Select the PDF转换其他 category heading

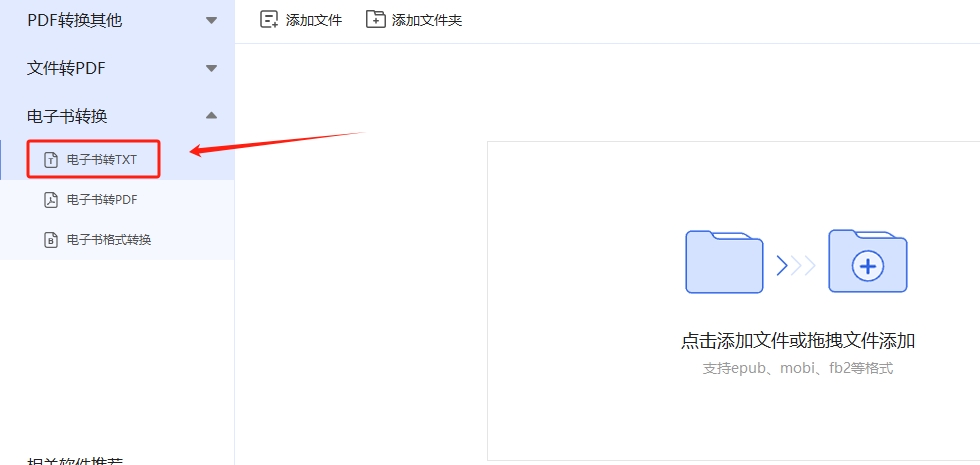(x=74, y=21)
